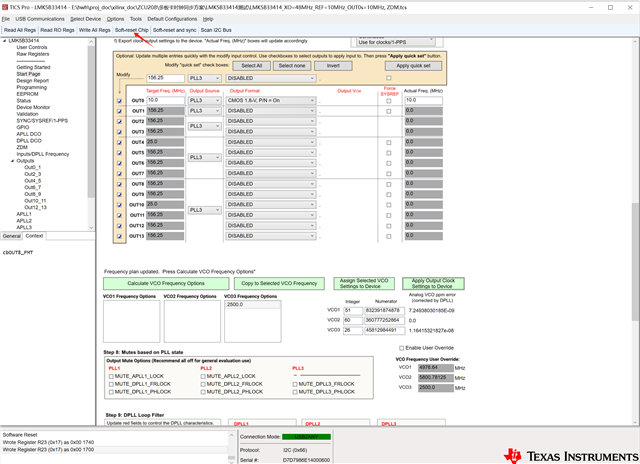640x464 pixels.
Task: Open OUT0 CMOS output format dropdown
Action: pyautogui.click(x=271, y=100)
